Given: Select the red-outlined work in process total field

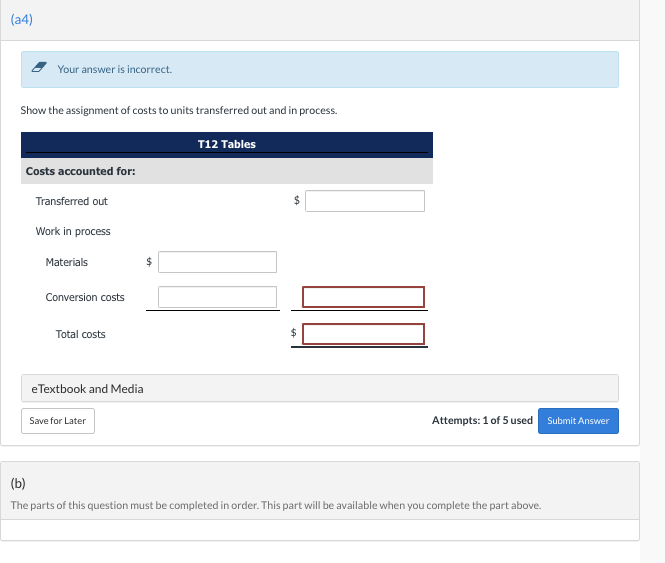Looking at the screenshot, I should (363, 297).
